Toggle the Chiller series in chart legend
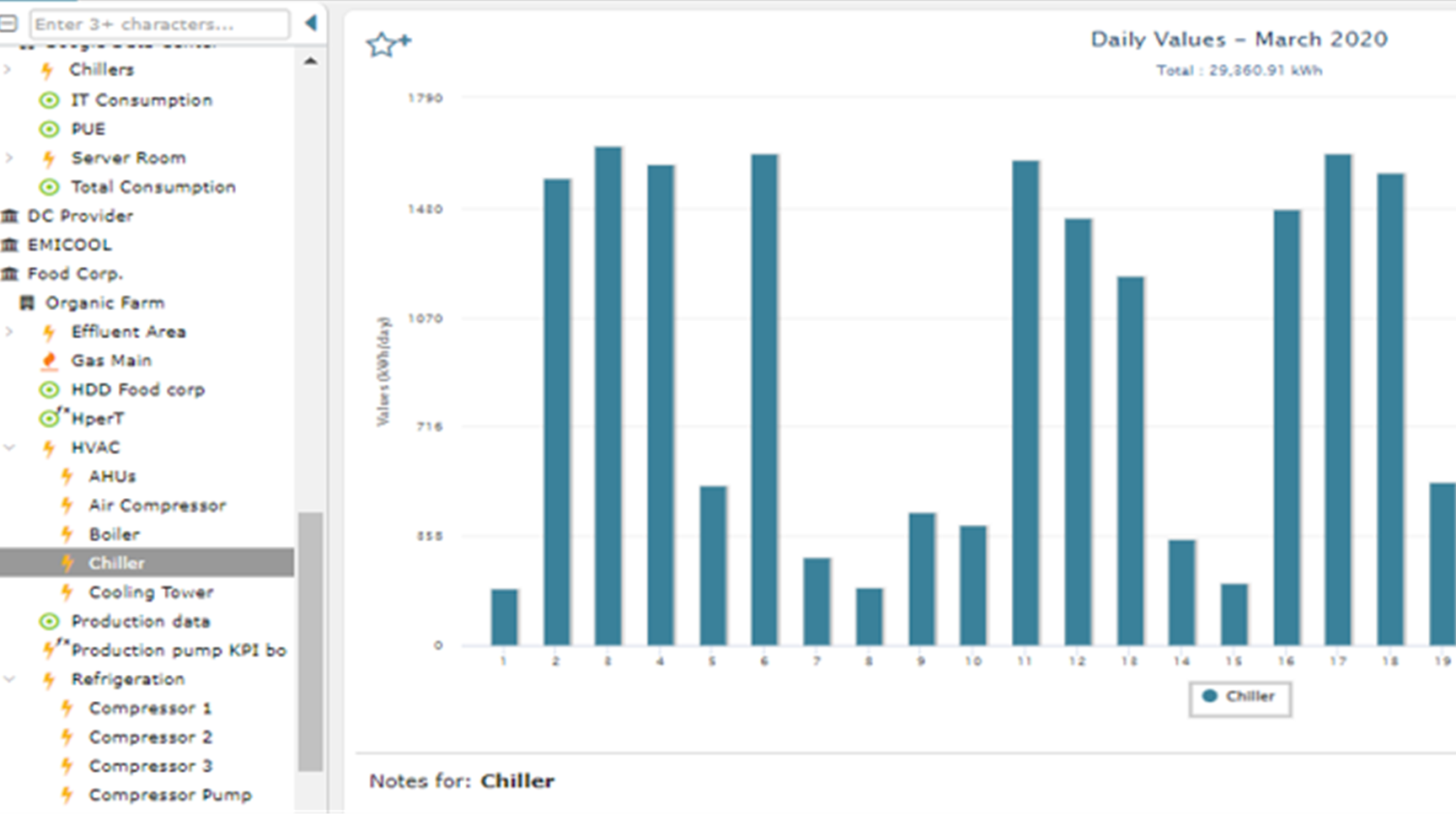 (x=1239, y=697)
